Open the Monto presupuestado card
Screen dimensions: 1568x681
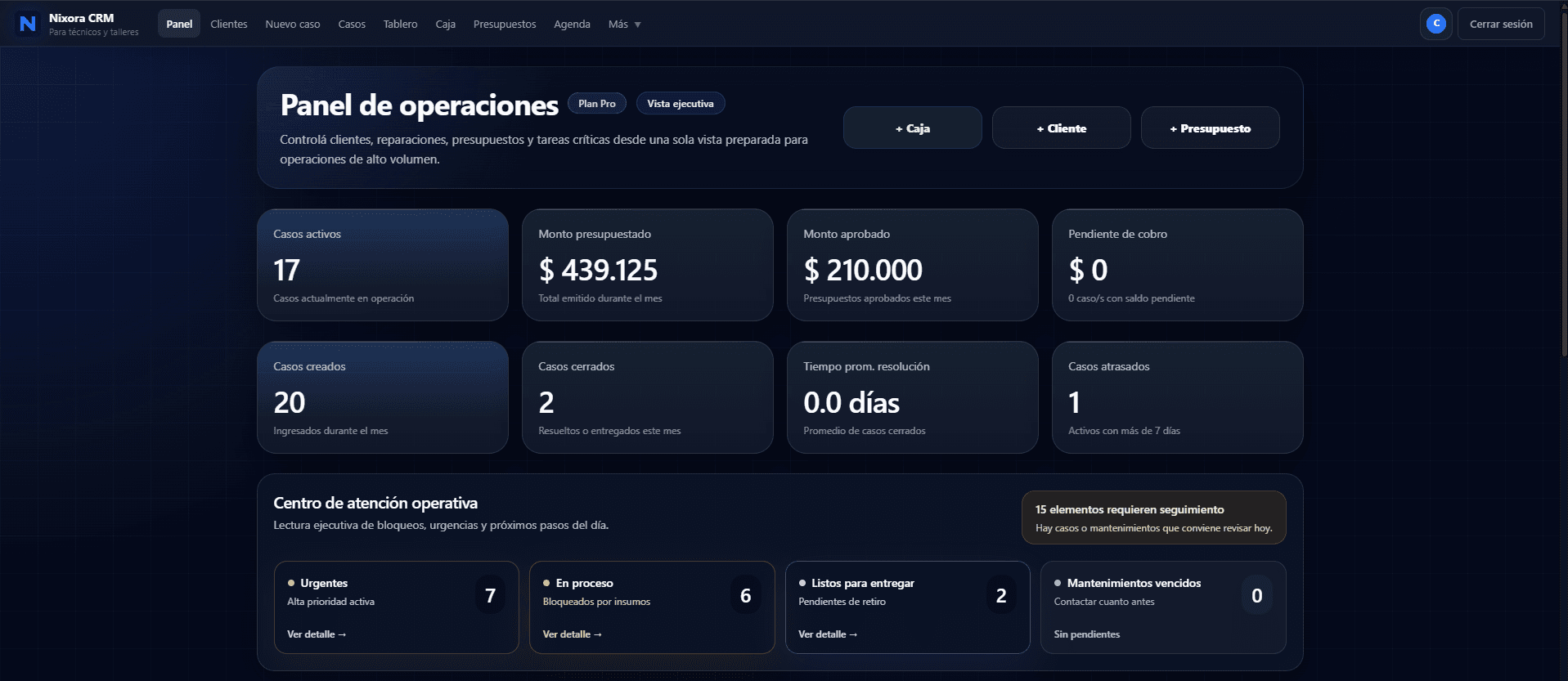(x=648, y=265)
